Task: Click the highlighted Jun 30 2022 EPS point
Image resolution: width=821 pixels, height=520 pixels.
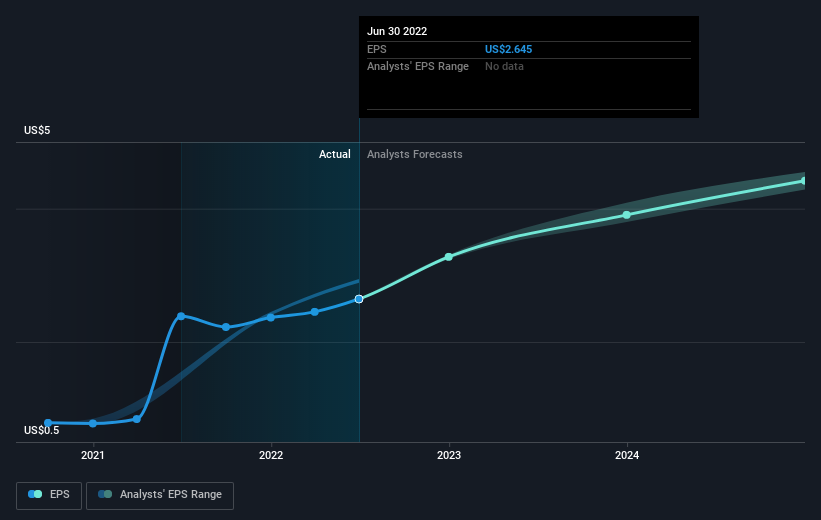Action: [x=359, y=299]
